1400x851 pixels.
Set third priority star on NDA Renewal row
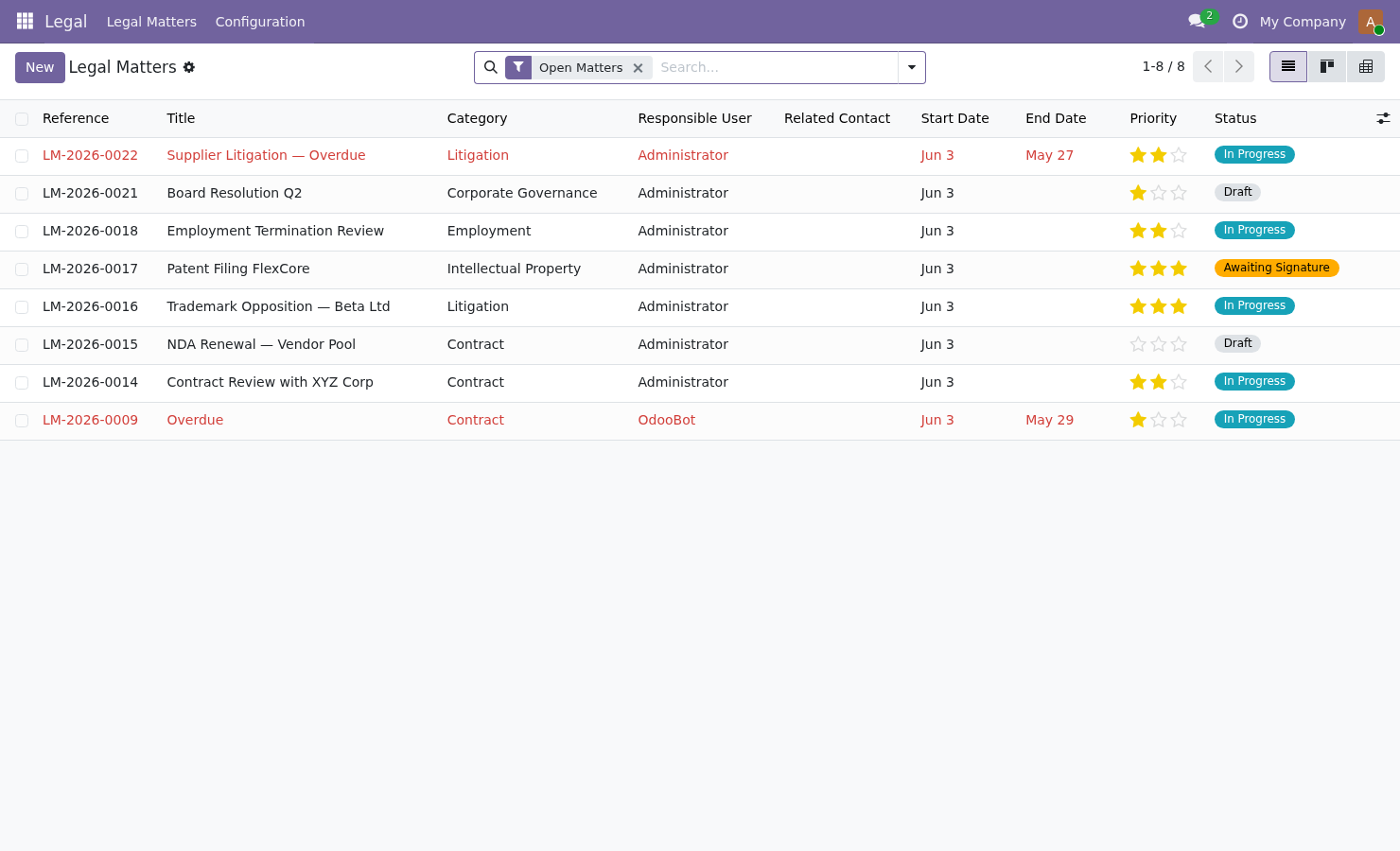pos(1179,344)
